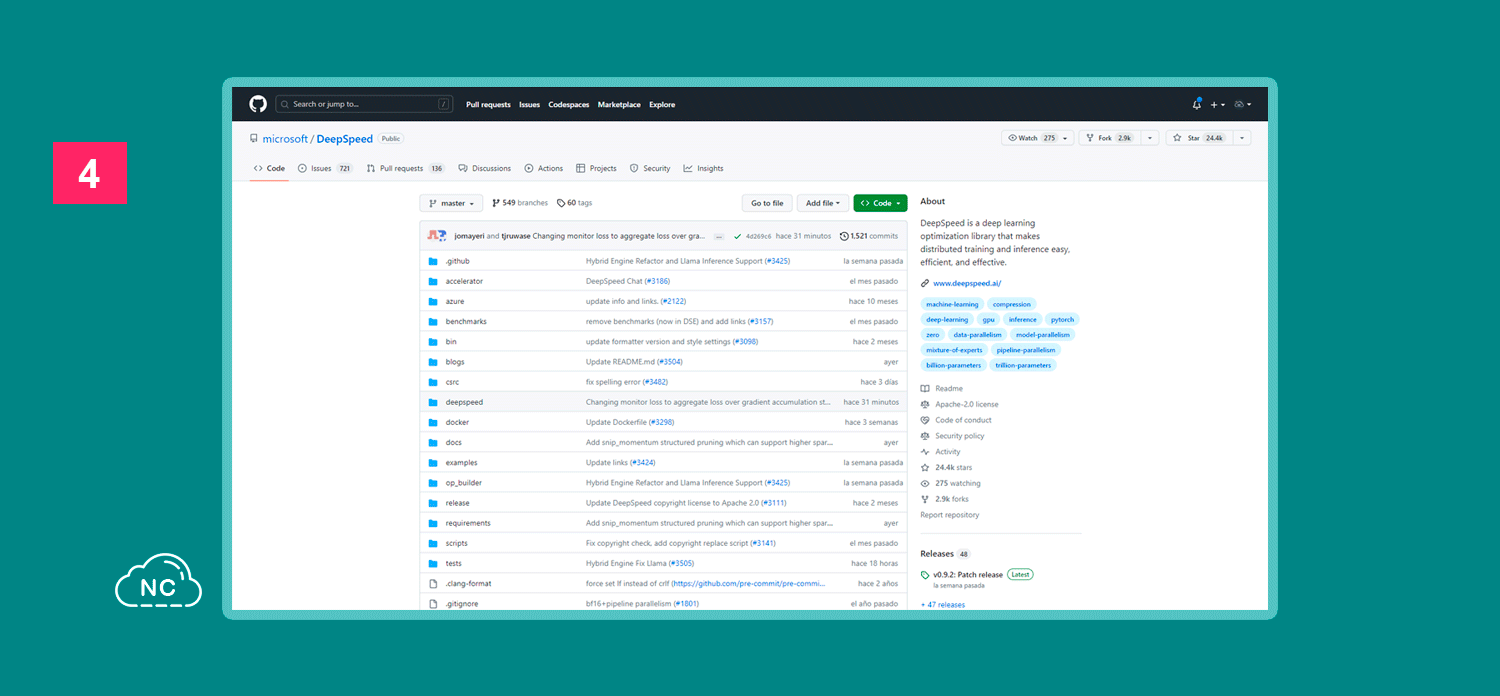
Task: Click the commit history clock icon
Action: click(x=844, y=236)
